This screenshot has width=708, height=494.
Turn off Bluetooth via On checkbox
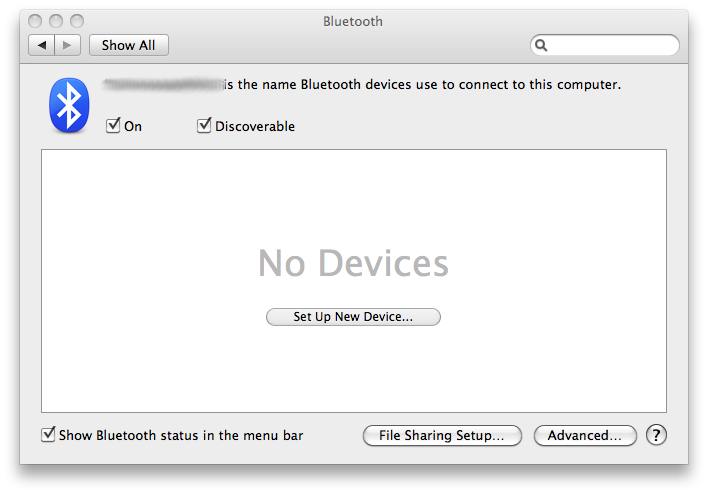tap(113, 126)
